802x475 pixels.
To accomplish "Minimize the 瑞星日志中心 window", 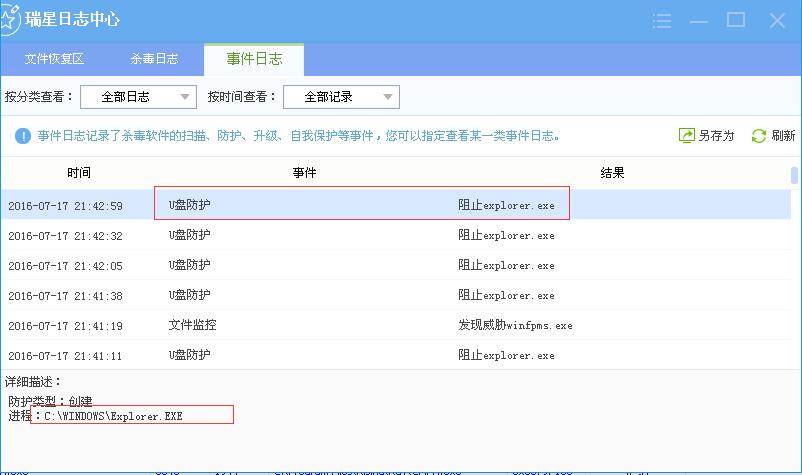I will (699, 22).
